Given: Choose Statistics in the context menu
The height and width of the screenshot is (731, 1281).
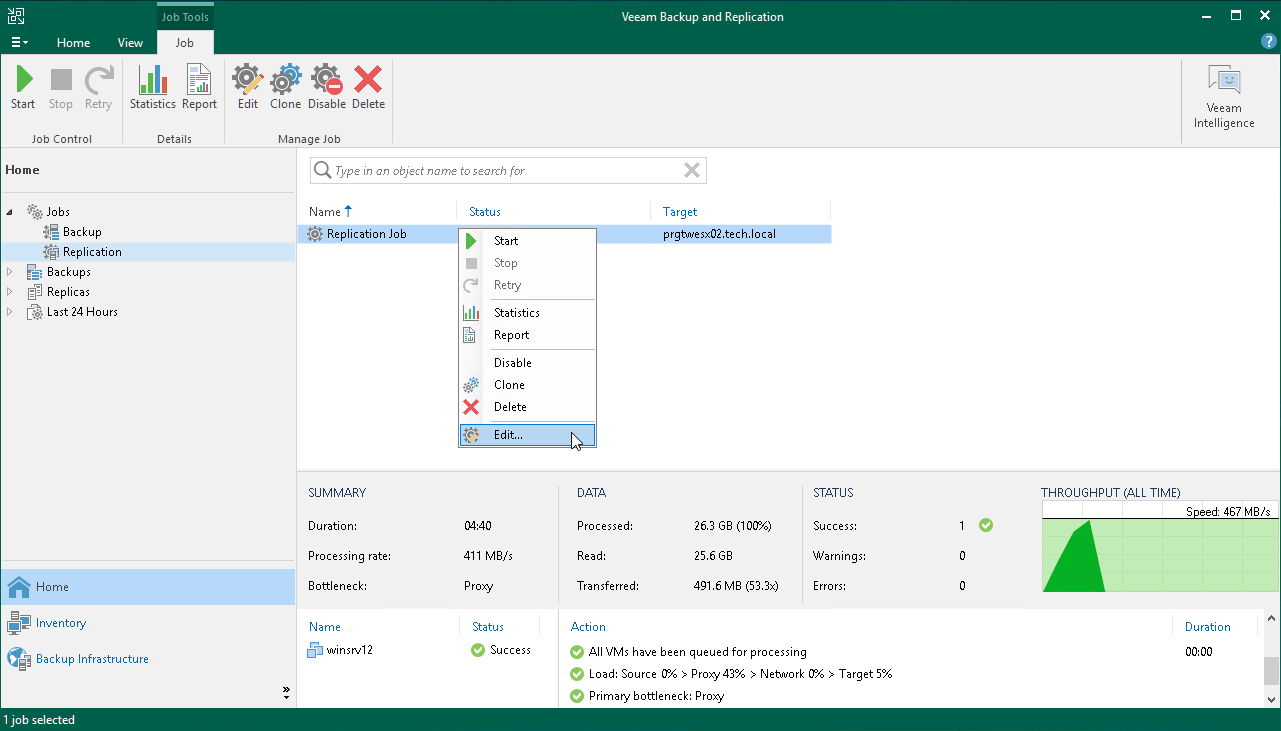Looking at the screenshot, I should tap(527, 312).
